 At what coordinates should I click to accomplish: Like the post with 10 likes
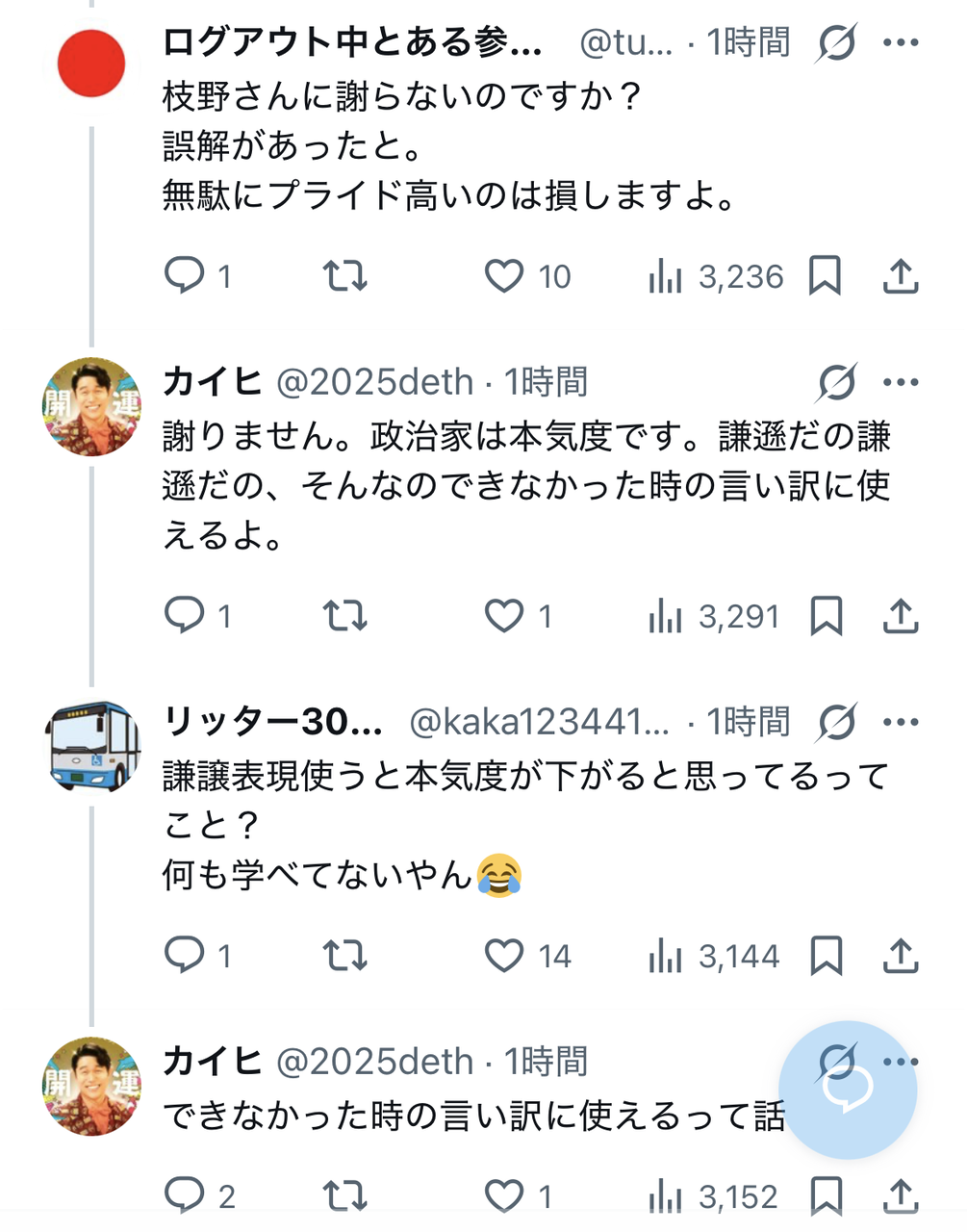point(504,276)
